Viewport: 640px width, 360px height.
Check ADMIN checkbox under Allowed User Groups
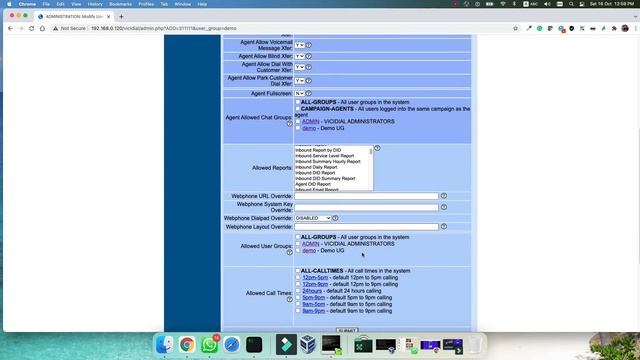(298, 244)
